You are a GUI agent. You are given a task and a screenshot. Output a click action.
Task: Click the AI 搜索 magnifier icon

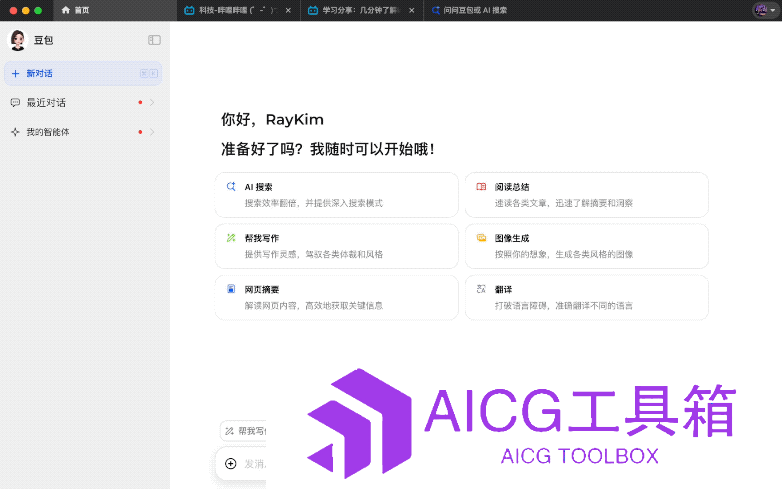coord(231,186)
